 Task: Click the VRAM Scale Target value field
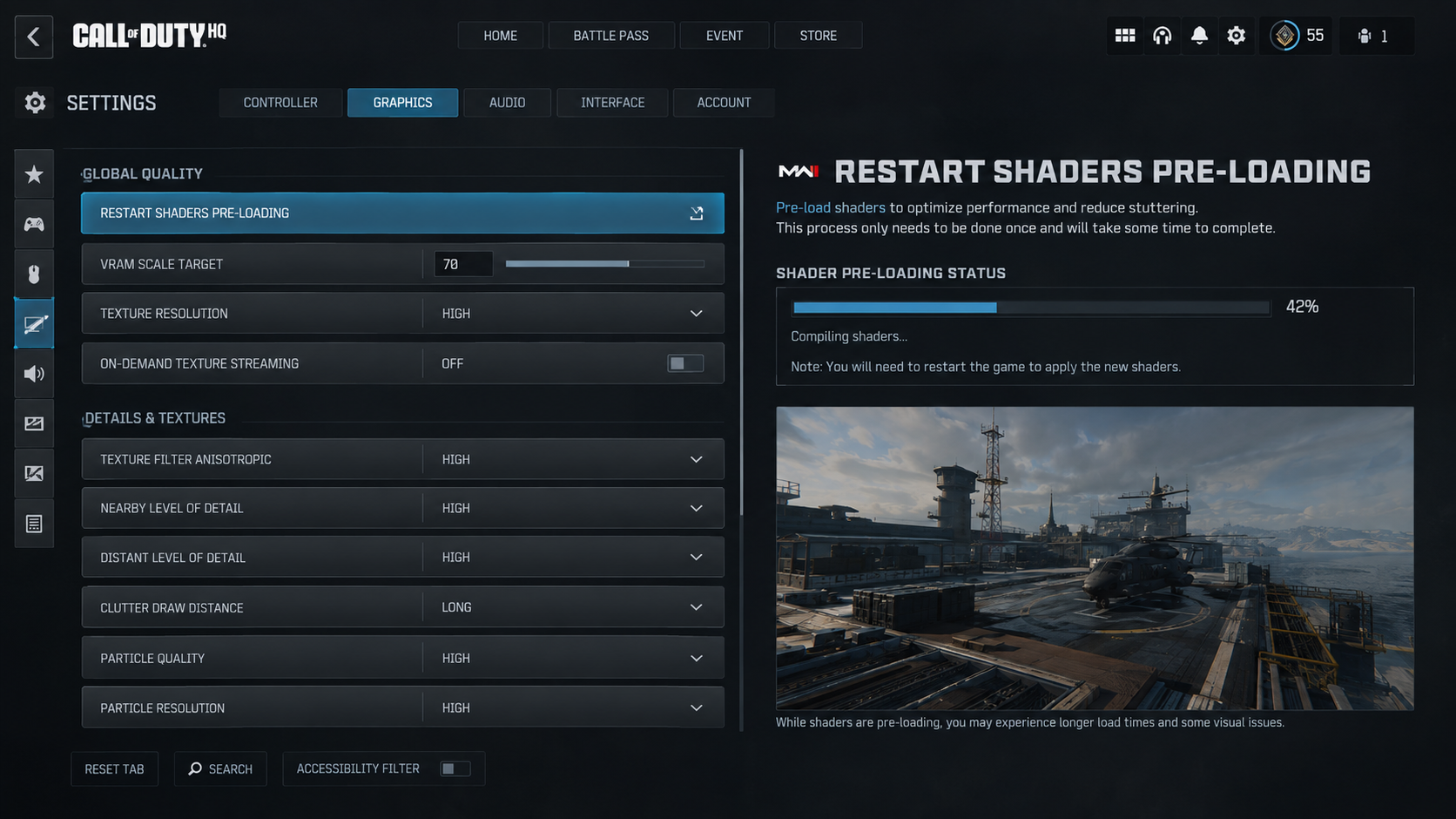[463, 264]
